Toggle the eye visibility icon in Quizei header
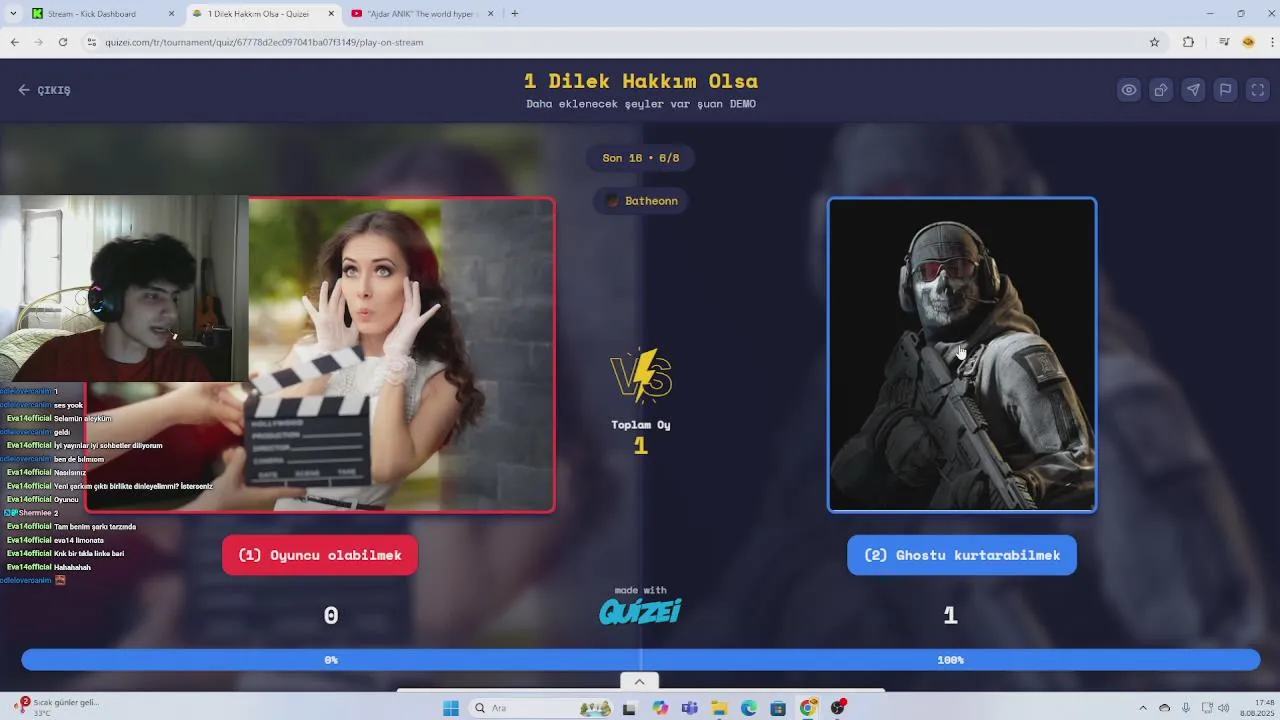 [1129, 90]
